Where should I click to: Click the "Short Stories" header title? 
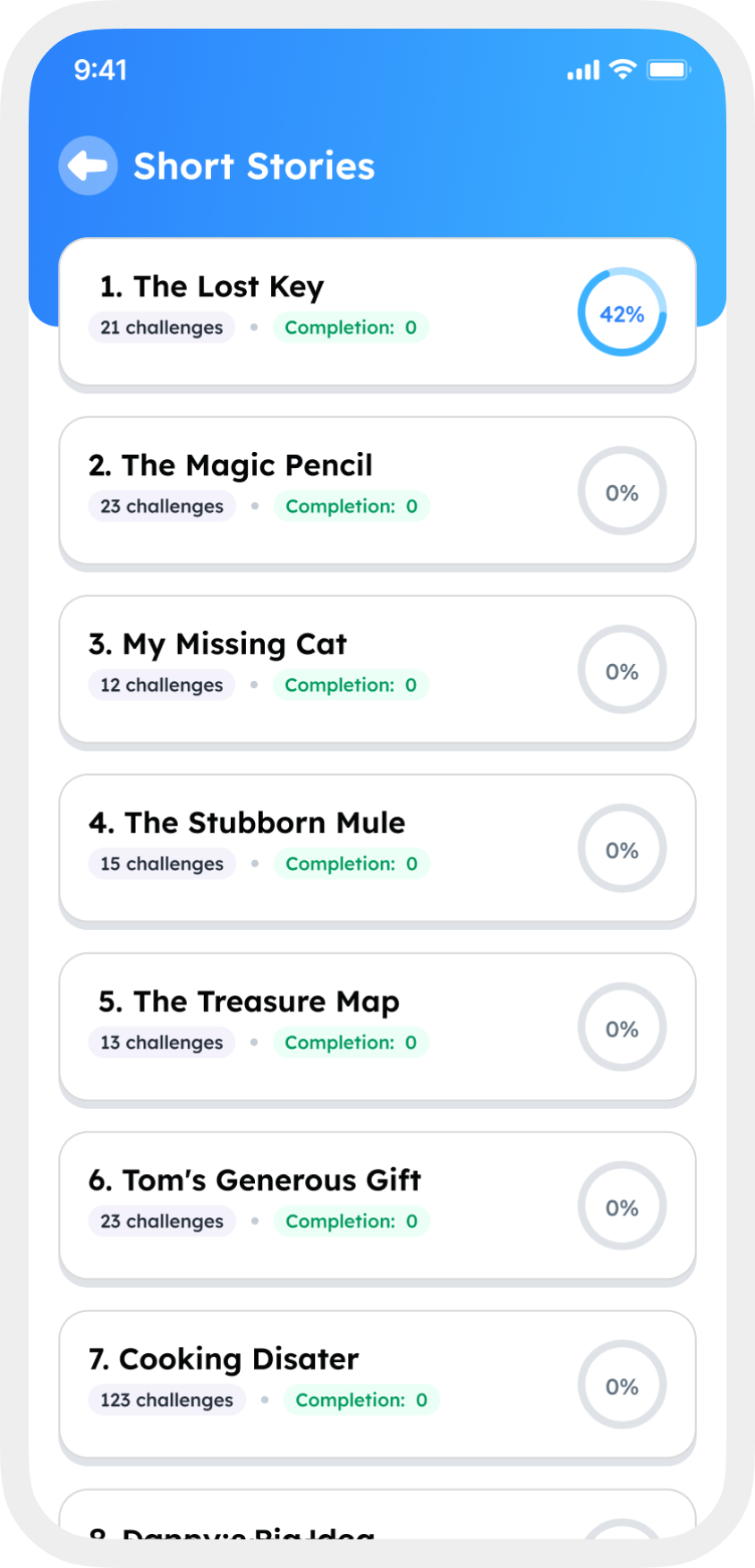[x=254, y=166]
